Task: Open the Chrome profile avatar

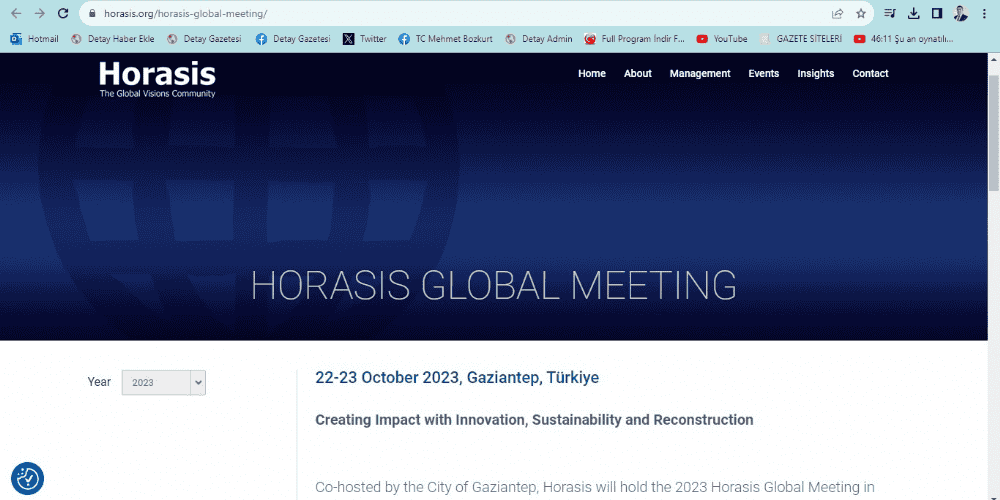Action: pyautogui.click(x=960, y=13)
